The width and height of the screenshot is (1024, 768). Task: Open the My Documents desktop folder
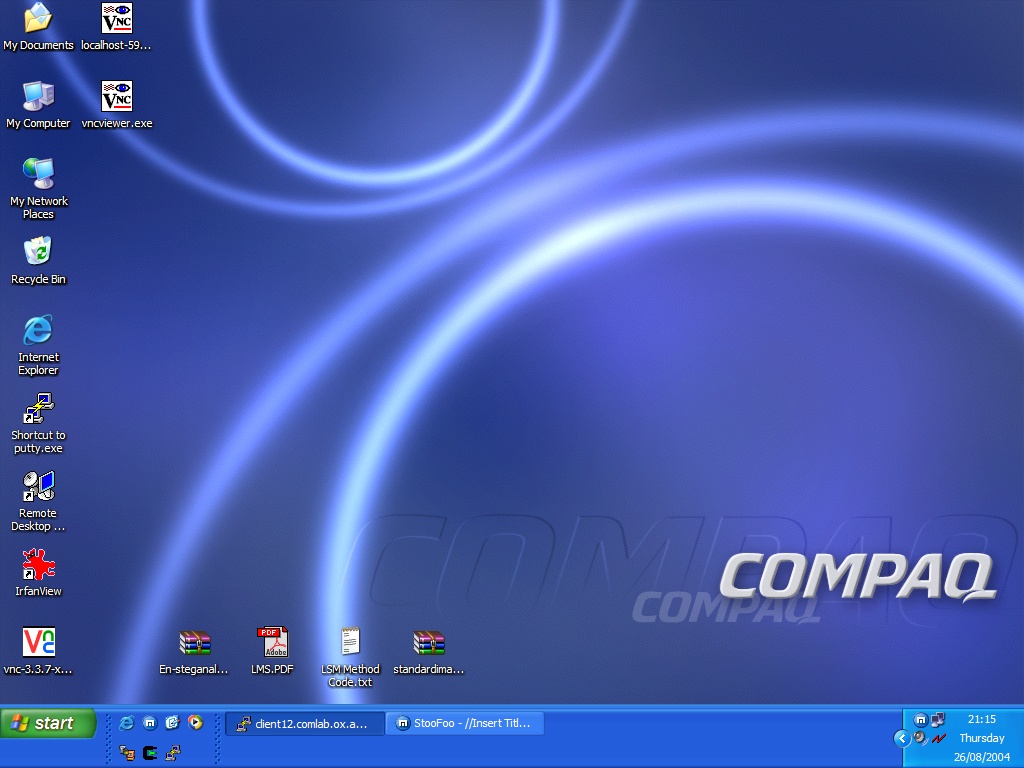click(38, 18)
